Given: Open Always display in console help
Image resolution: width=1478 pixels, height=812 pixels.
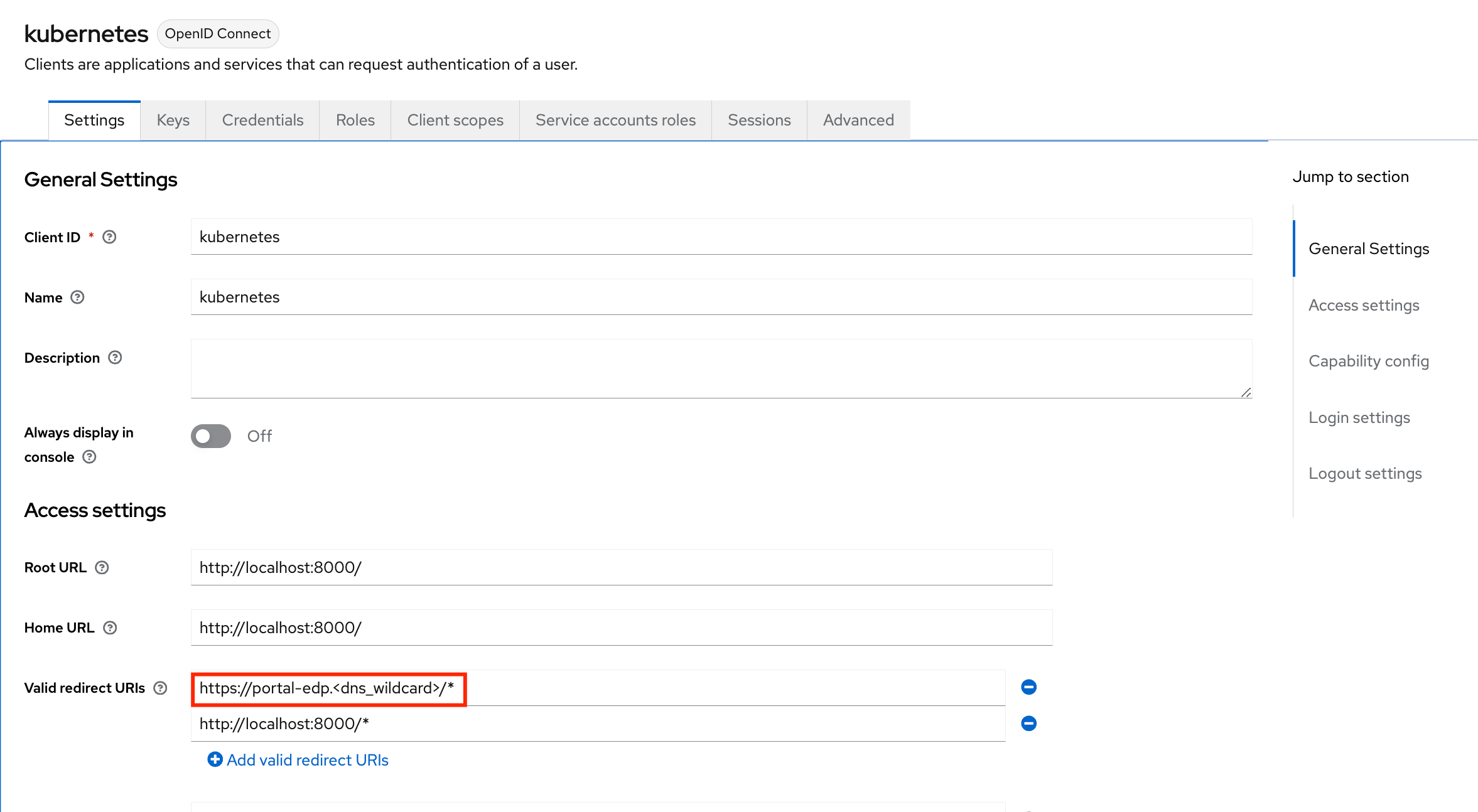Looking at the screenshot, I should click(x=89, y=457).
